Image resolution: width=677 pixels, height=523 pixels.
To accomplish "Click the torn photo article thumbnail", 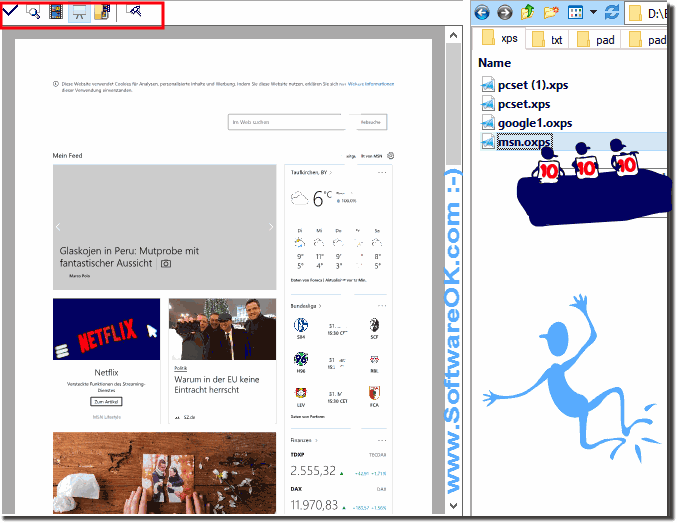I will point(165,473).
